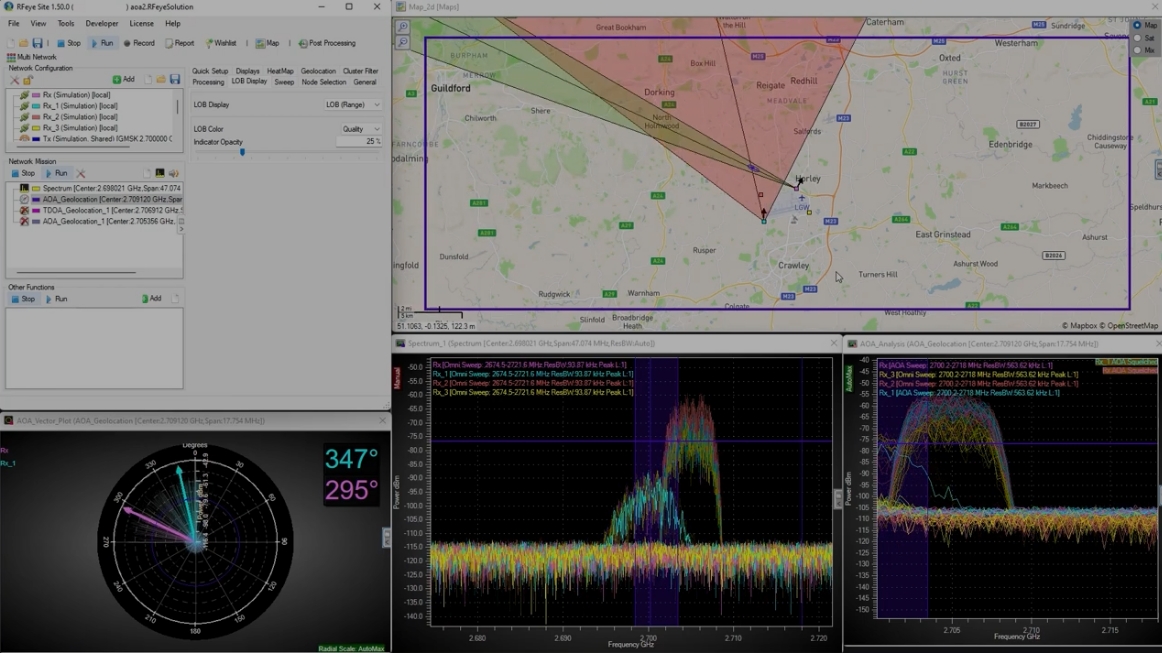This screenshot has height=653, width=1162.
Task: Save the solution with the main toolbar disk icon
Action: [37, 43]
